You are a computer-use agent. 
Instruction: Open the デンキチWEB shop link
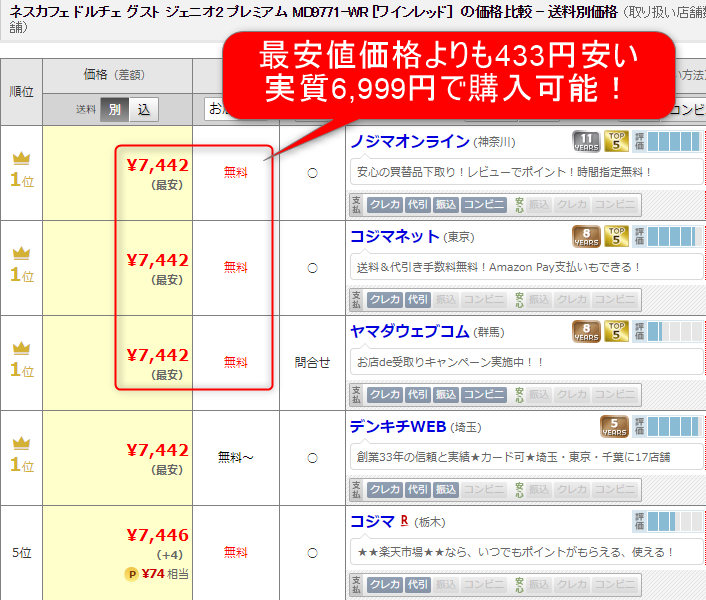pyautogui.click(x=398, y=427)
